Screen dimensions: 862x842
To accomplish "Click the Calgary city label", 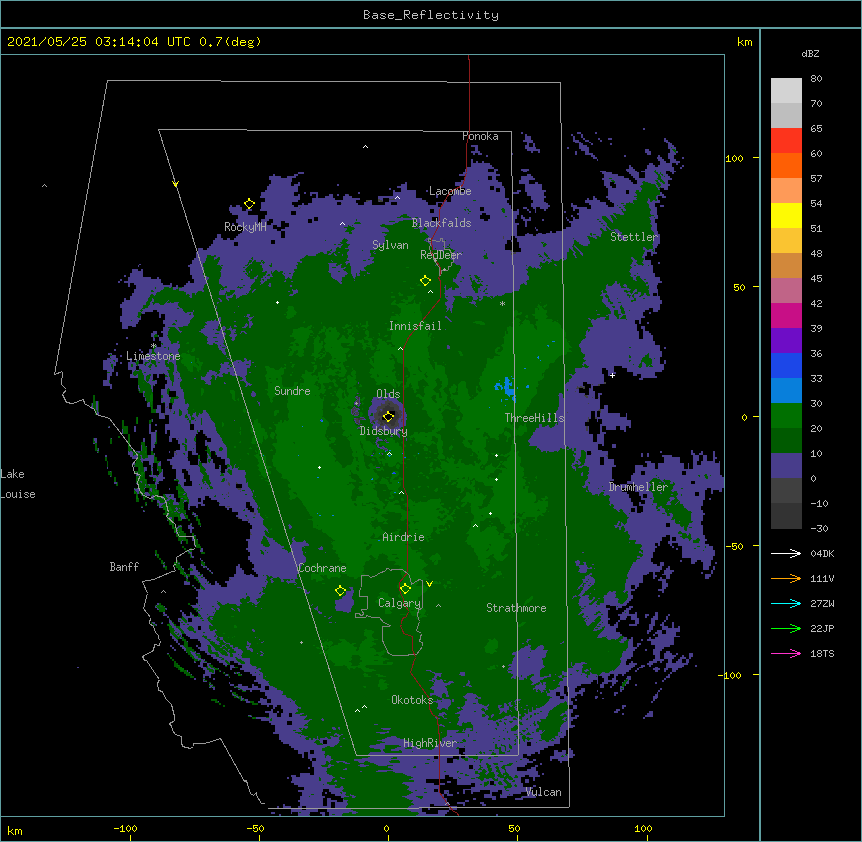I will 399,603.
